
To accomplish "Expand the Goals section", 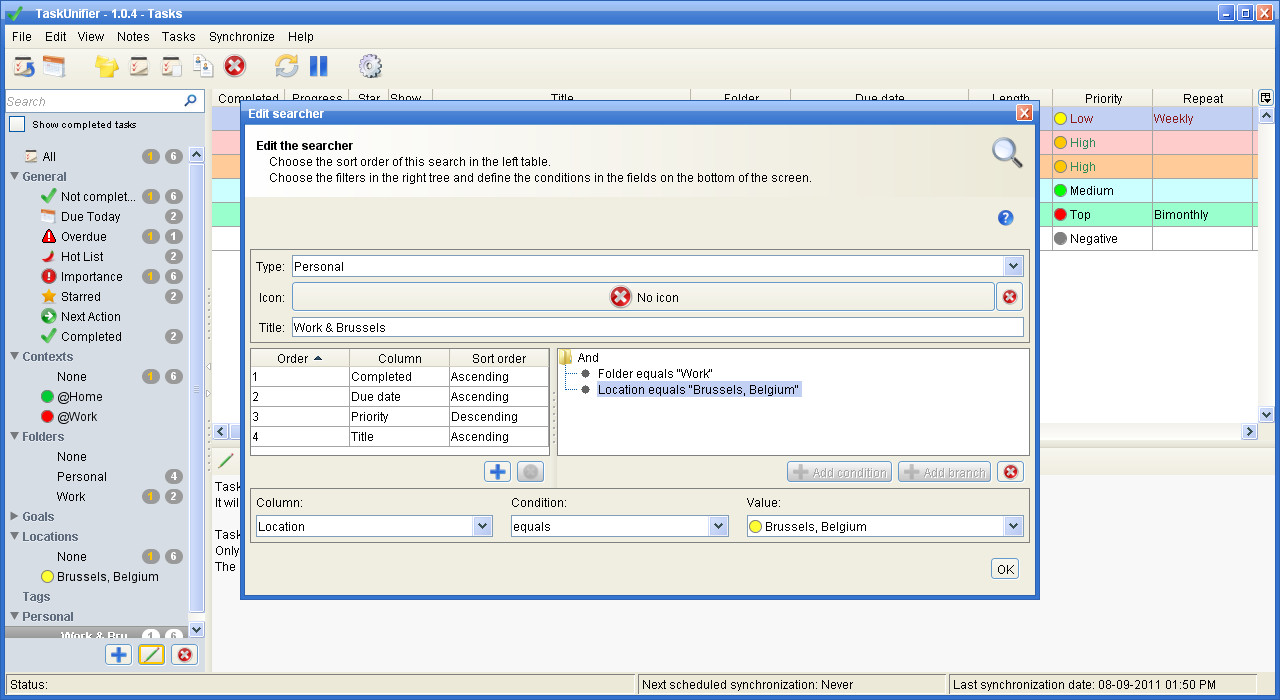I will coord(15,517).
